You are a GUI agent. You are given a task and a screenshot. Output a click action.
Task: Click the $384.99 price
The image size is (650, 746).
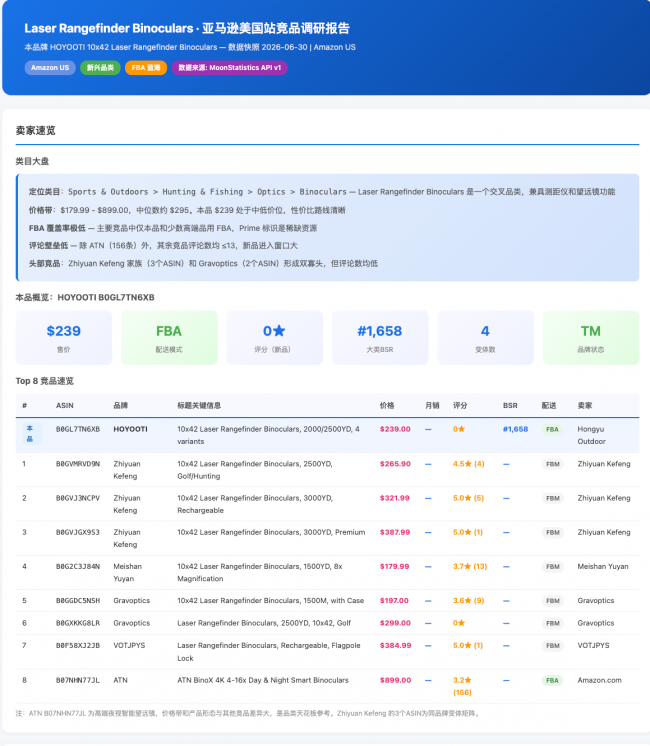pos(395,646)
